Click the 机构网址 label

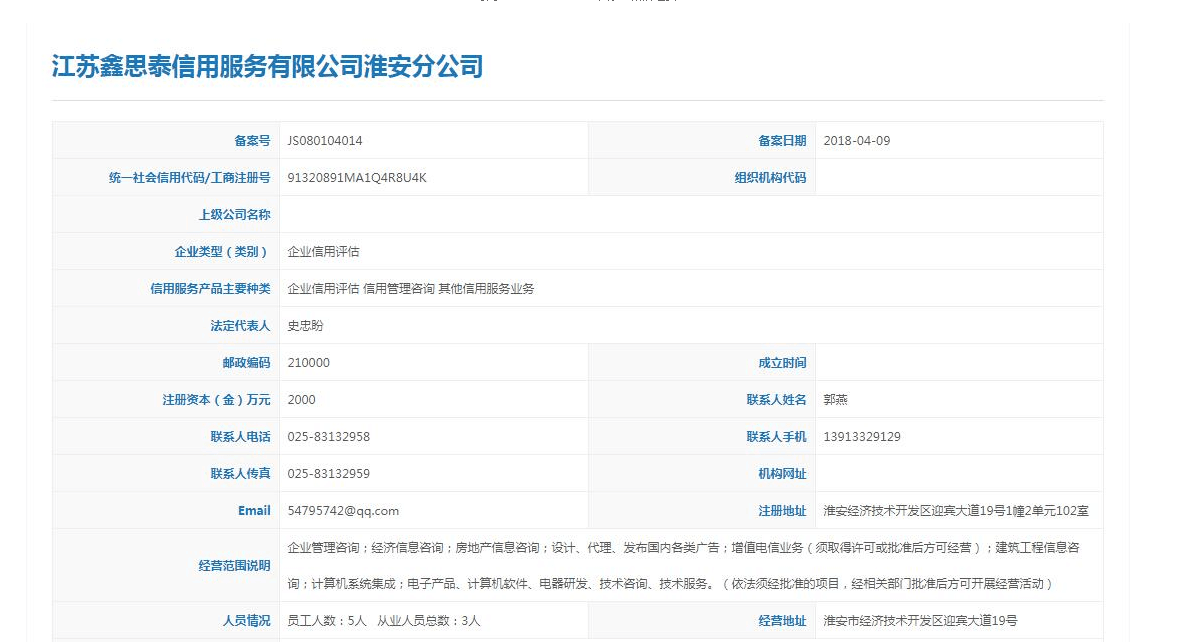pyautogui.click(x=782, y=474)
